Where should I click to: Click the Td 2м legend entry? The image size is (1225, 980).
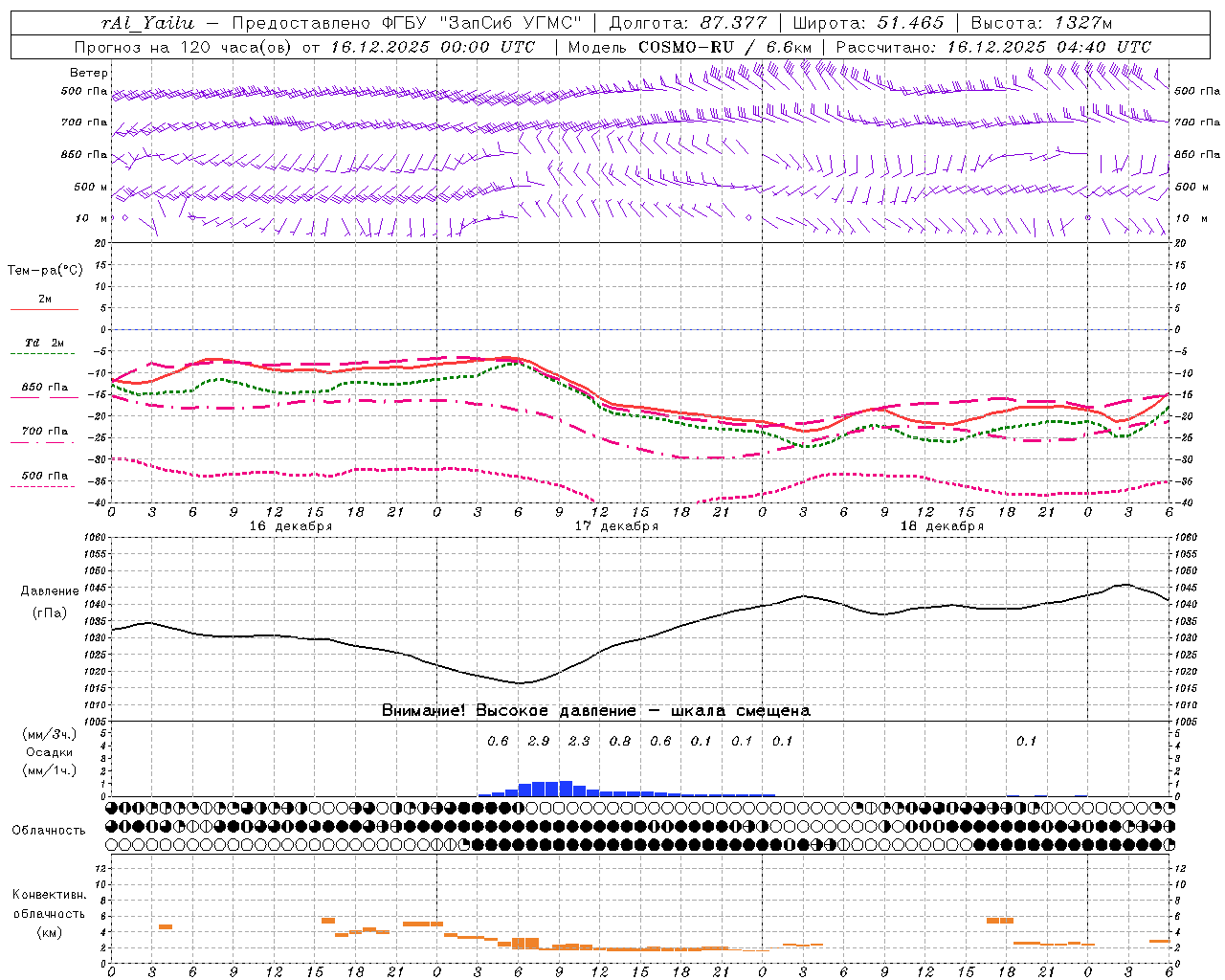[45, 343]
